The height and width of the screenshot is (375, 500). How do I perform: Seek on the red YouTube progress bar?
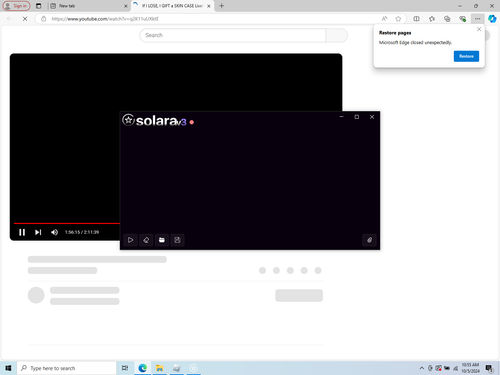coord(67,223)
